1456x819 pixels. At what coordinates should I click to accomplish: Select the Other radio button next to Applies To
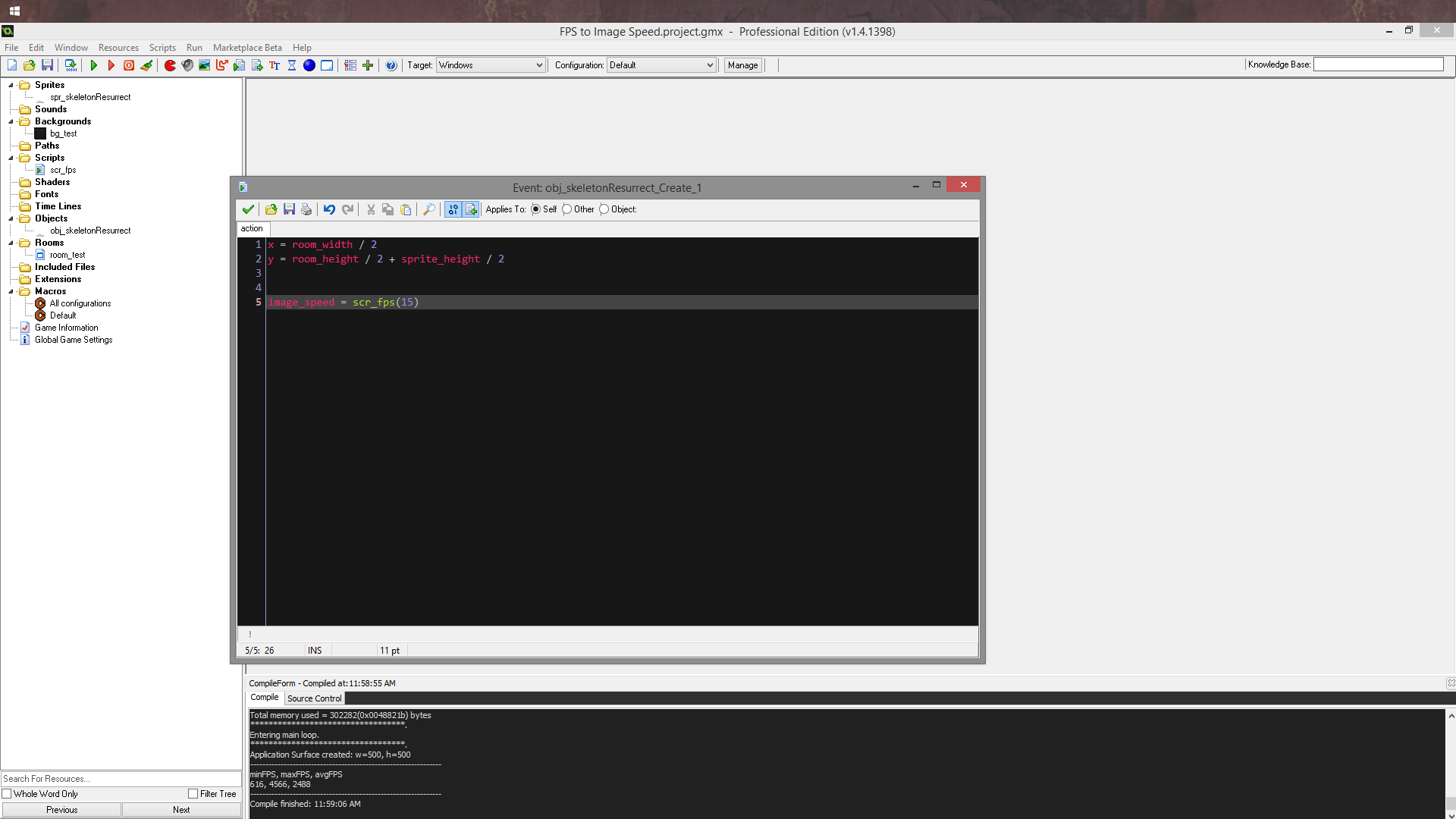tap(567, 209)
